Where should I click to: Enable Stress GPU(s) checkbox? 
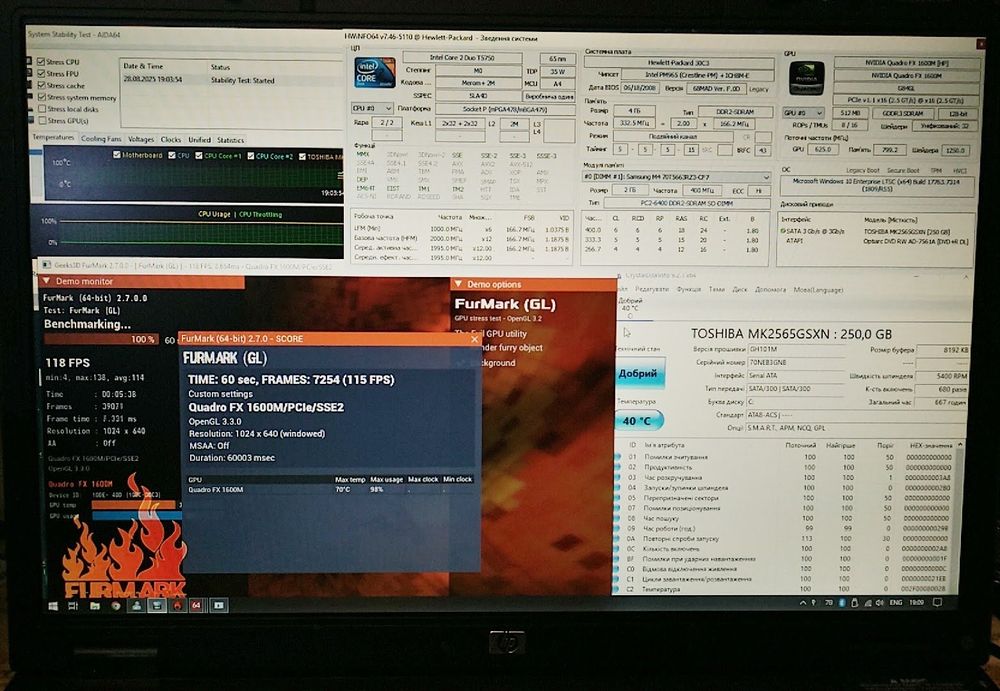41,120
